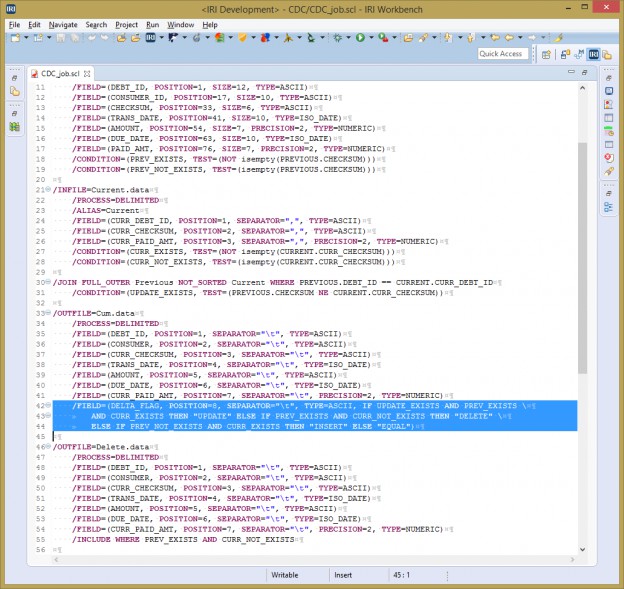Open the Back history dropdown arrow
This screenshot has height=589, width=624.
[520, 38]
